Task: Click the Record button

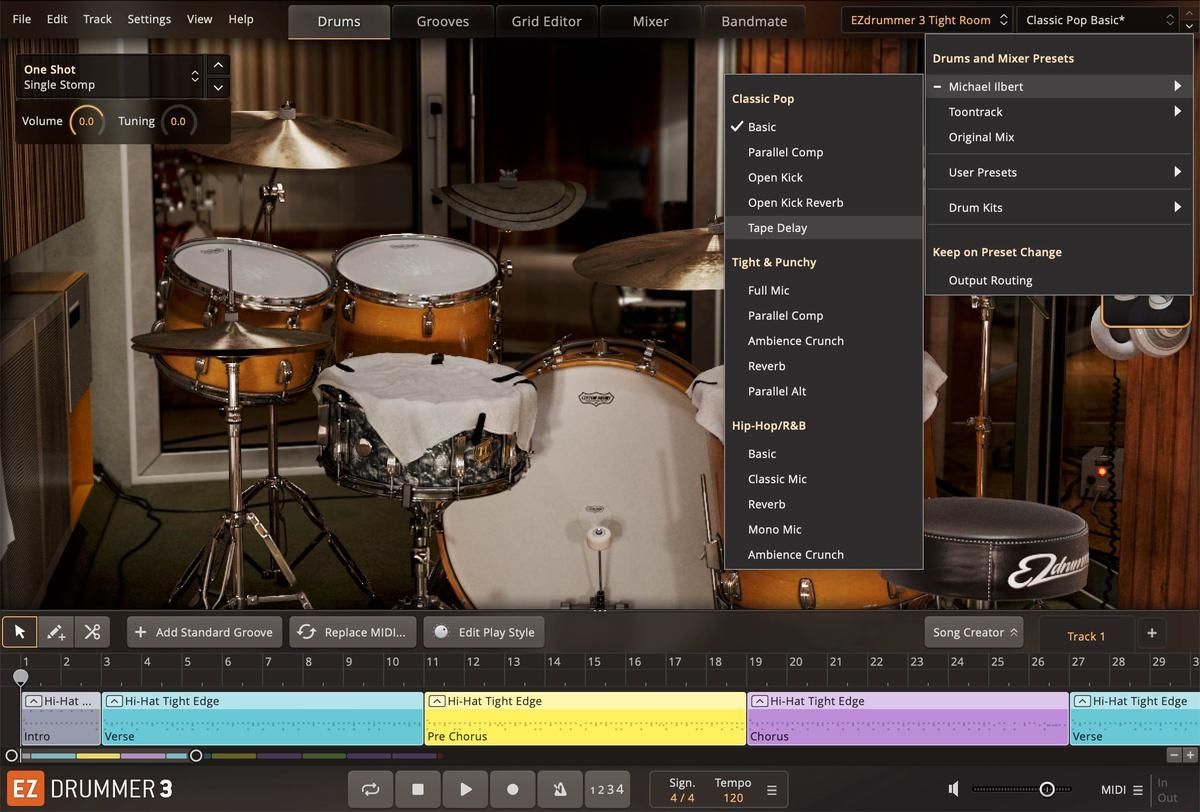Action: pyautogui.click(x=513, y=789)
